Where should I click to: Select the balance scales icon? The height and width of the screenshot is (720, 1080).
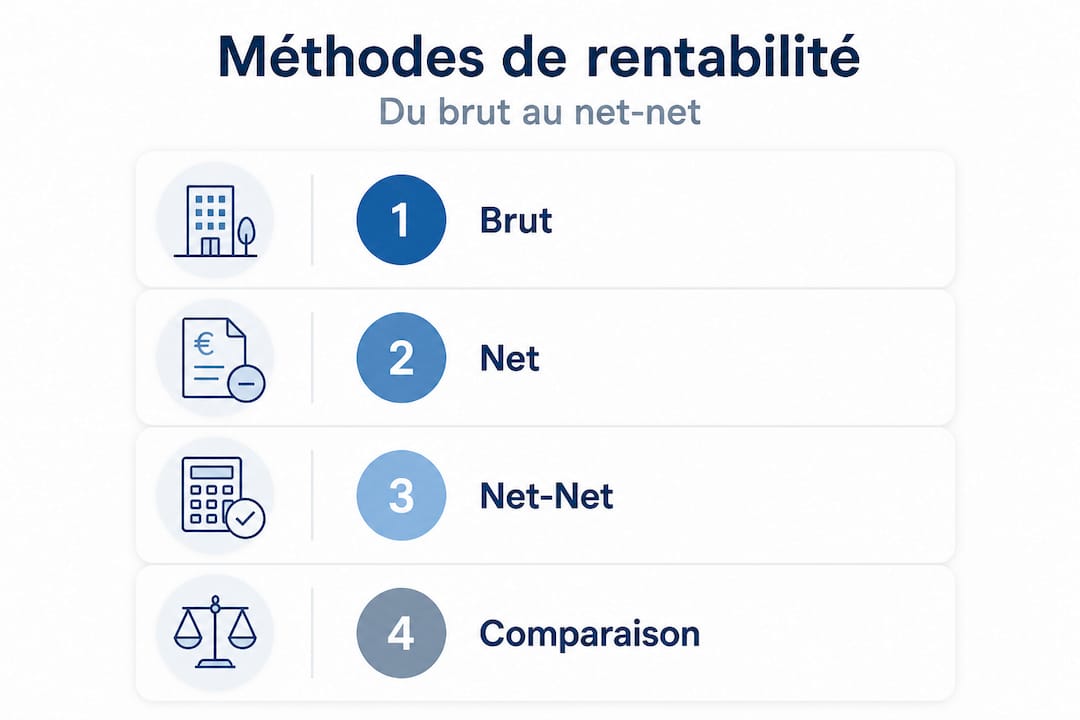[215, 632]
